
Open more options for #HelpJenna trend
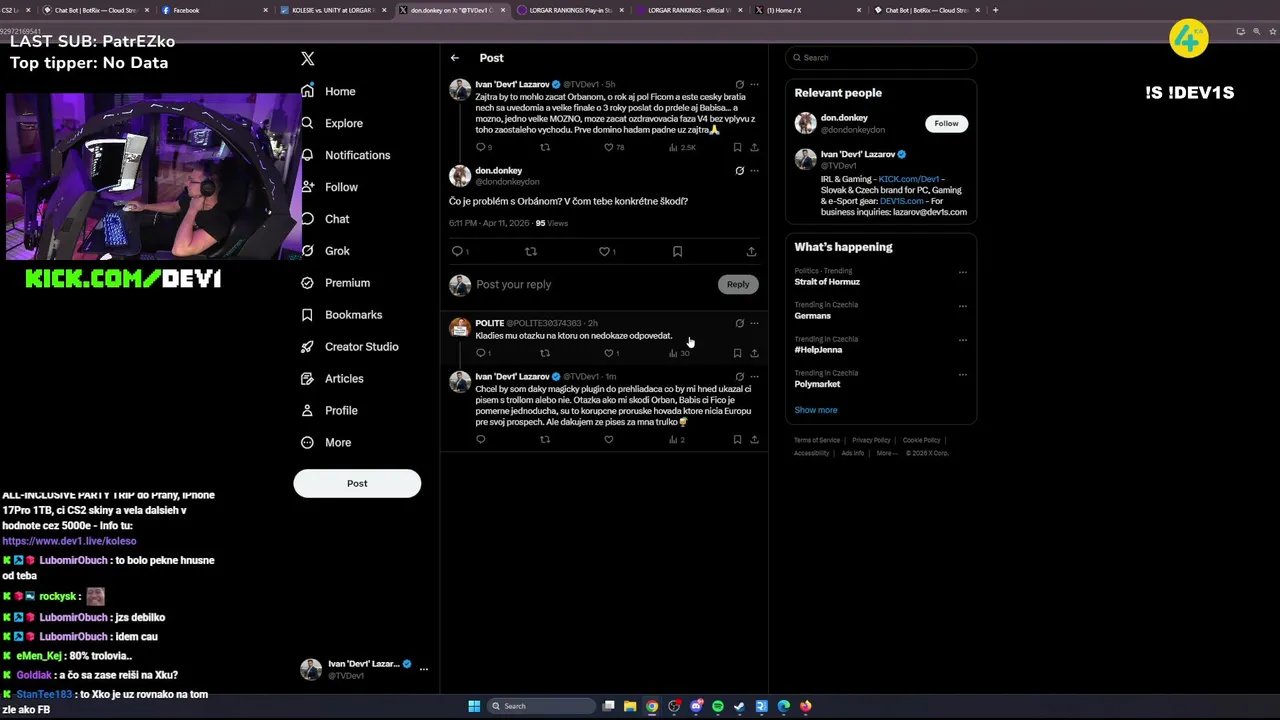click(963, 340)
